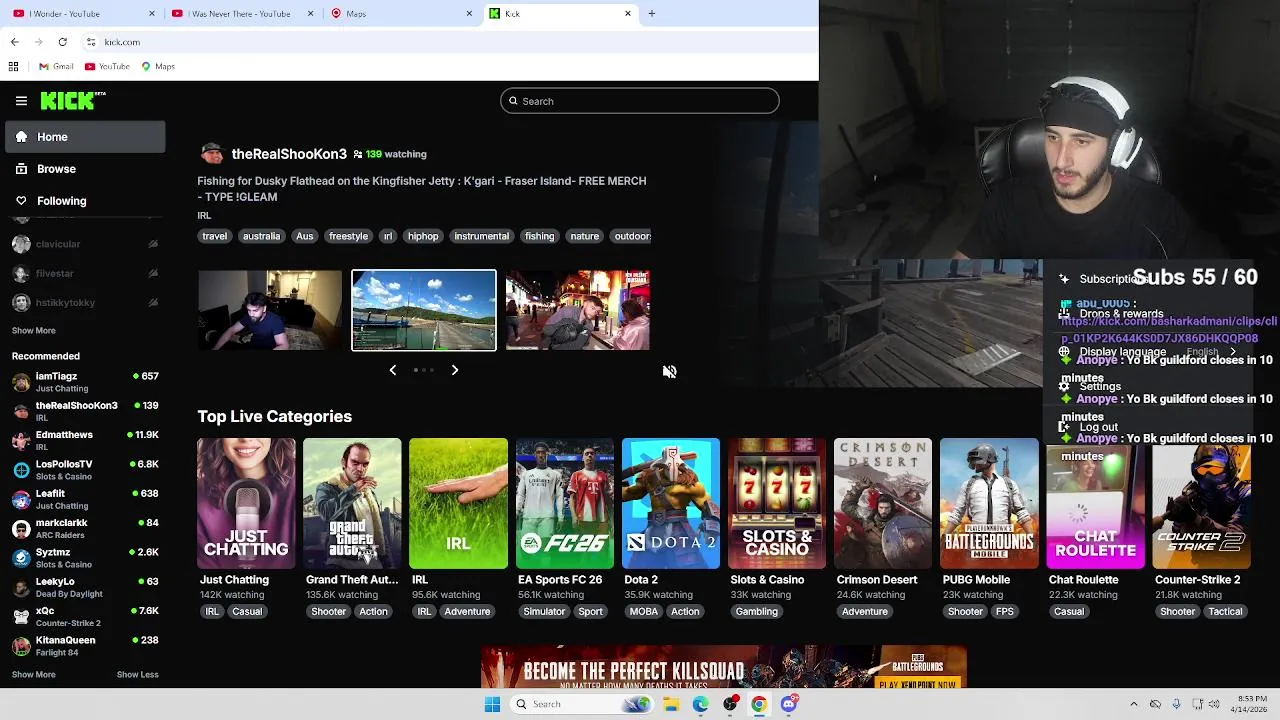Select the jetty stream thumbnail
The width and height of the screenshot is (1280, 720).
(424, 310)
